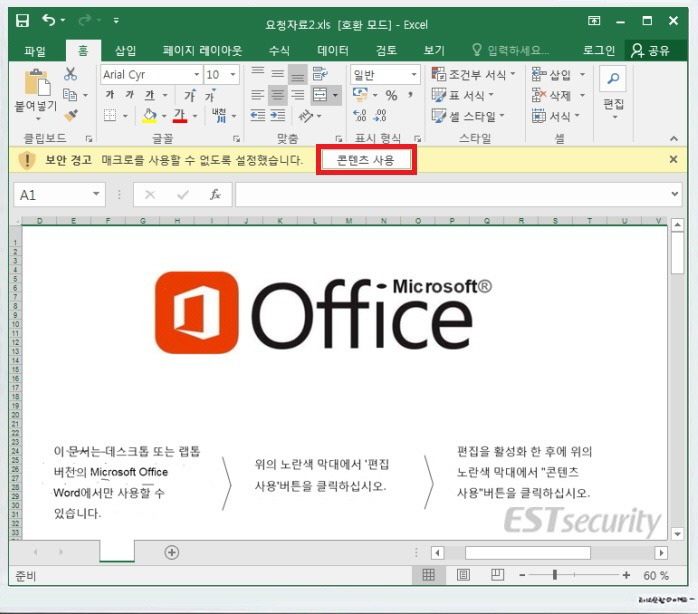Screen dimensions: 698x614
Task: Click the 로그인 sign-in link
Action: click(599, 50)
